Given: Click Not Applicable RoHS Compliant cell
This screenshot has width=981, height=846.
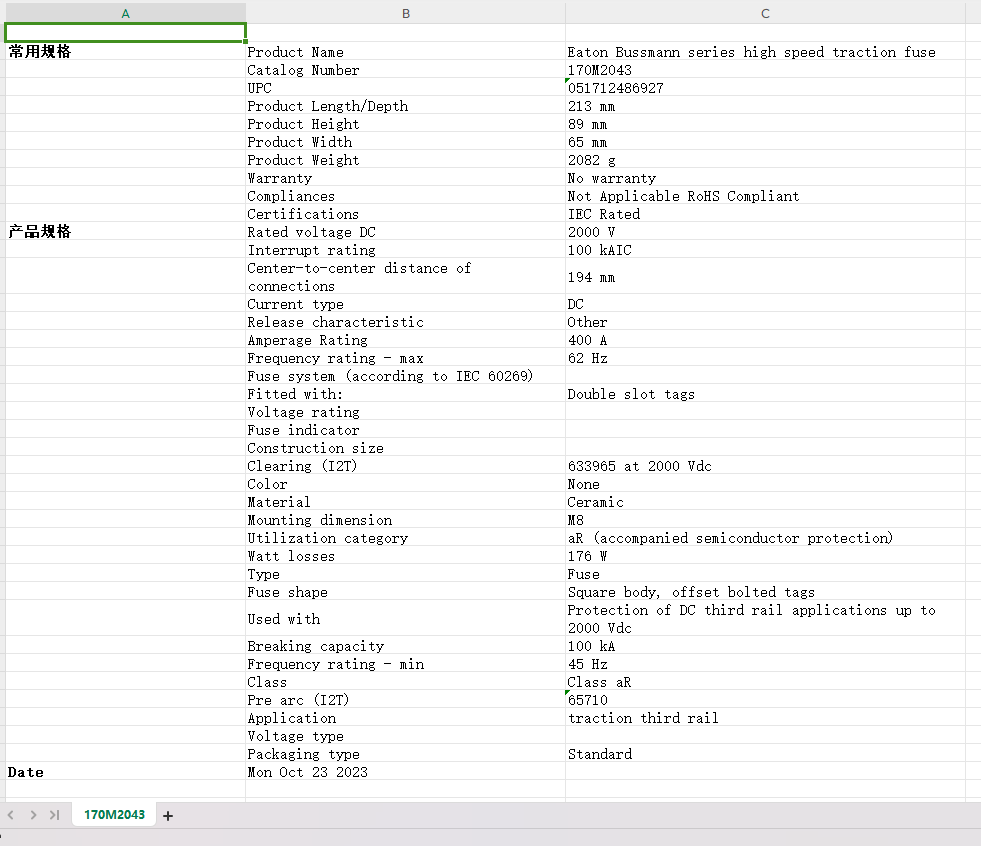Looking at the screenshot, I should 765,196.
